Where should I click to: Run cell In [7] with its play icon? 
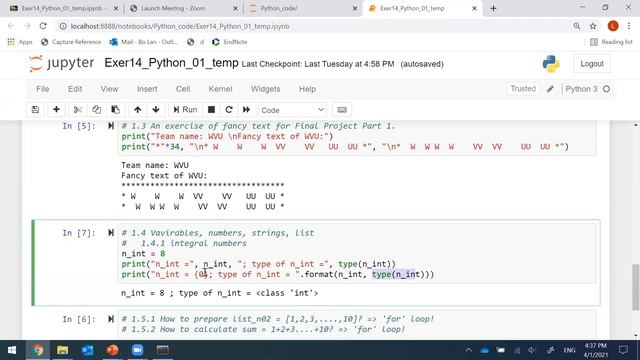[111, 233]
